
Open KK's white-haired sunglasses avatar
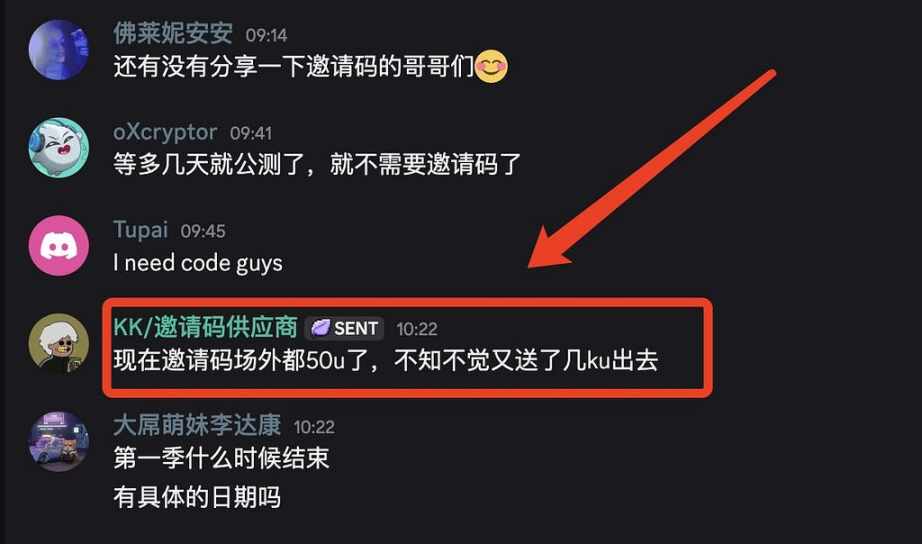click(59, 343)
